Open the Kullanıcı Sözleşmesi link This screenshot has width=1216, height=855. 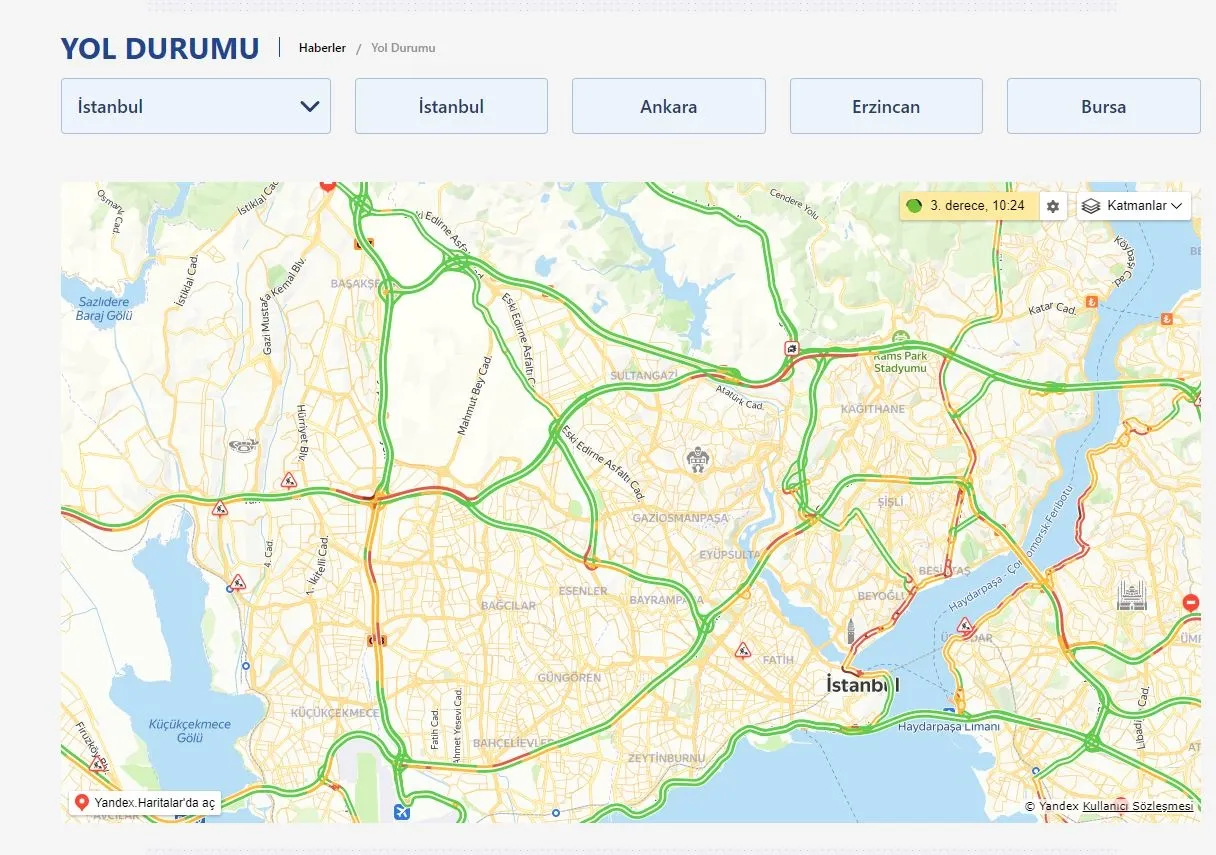(x=1137, y=806)
